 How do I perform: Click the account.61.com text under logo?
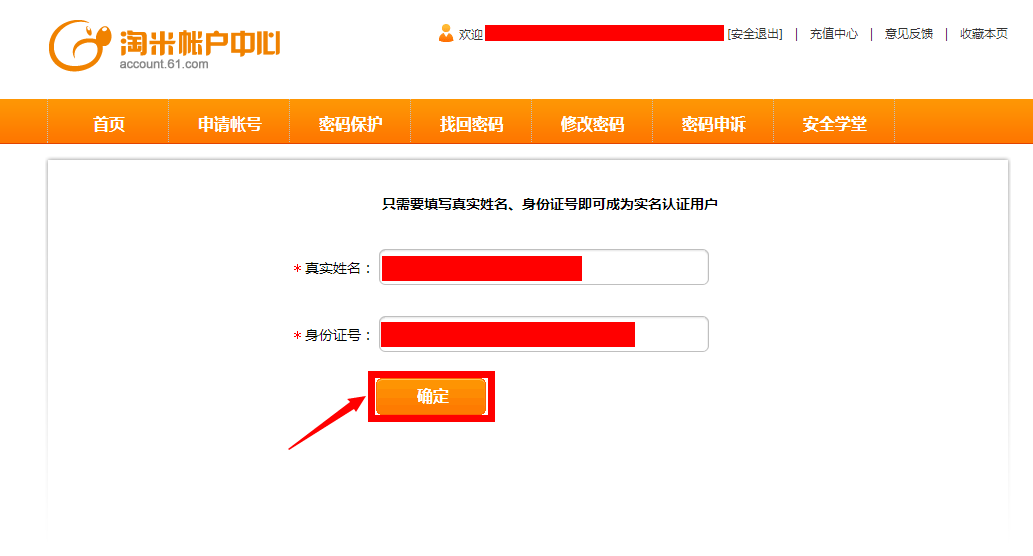(164, 64)
